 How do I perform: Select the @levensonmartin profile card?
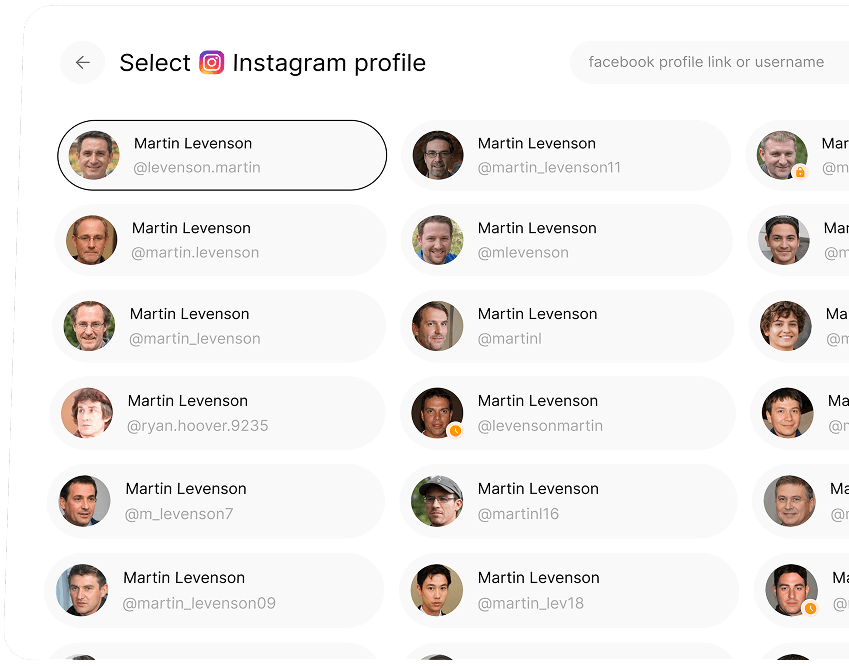coord(568,413)
